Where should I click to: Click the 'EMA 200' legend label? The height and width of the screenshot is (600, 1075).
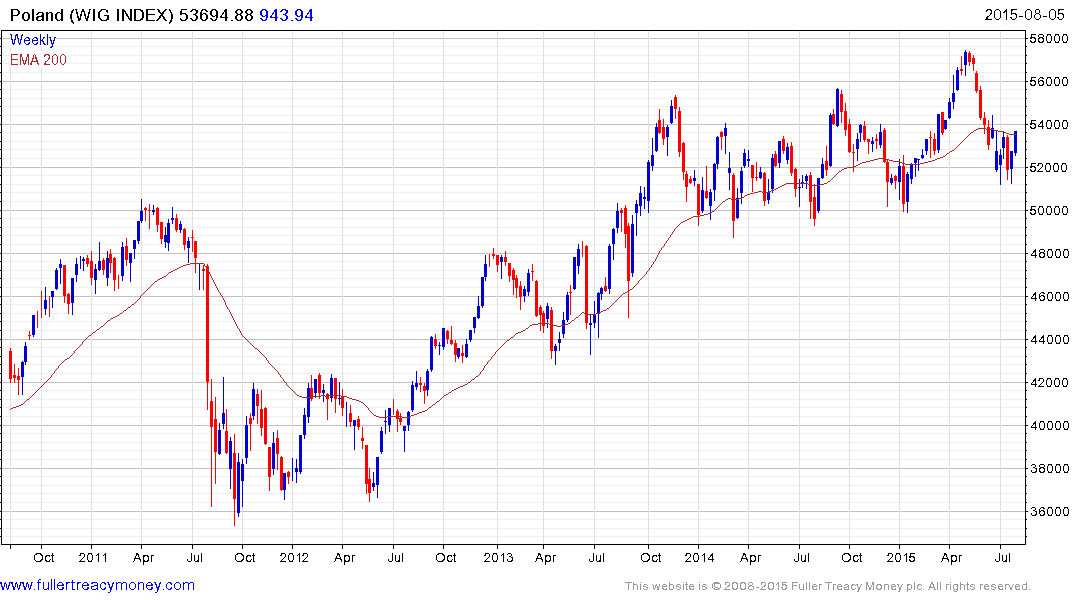coord(38,60)
